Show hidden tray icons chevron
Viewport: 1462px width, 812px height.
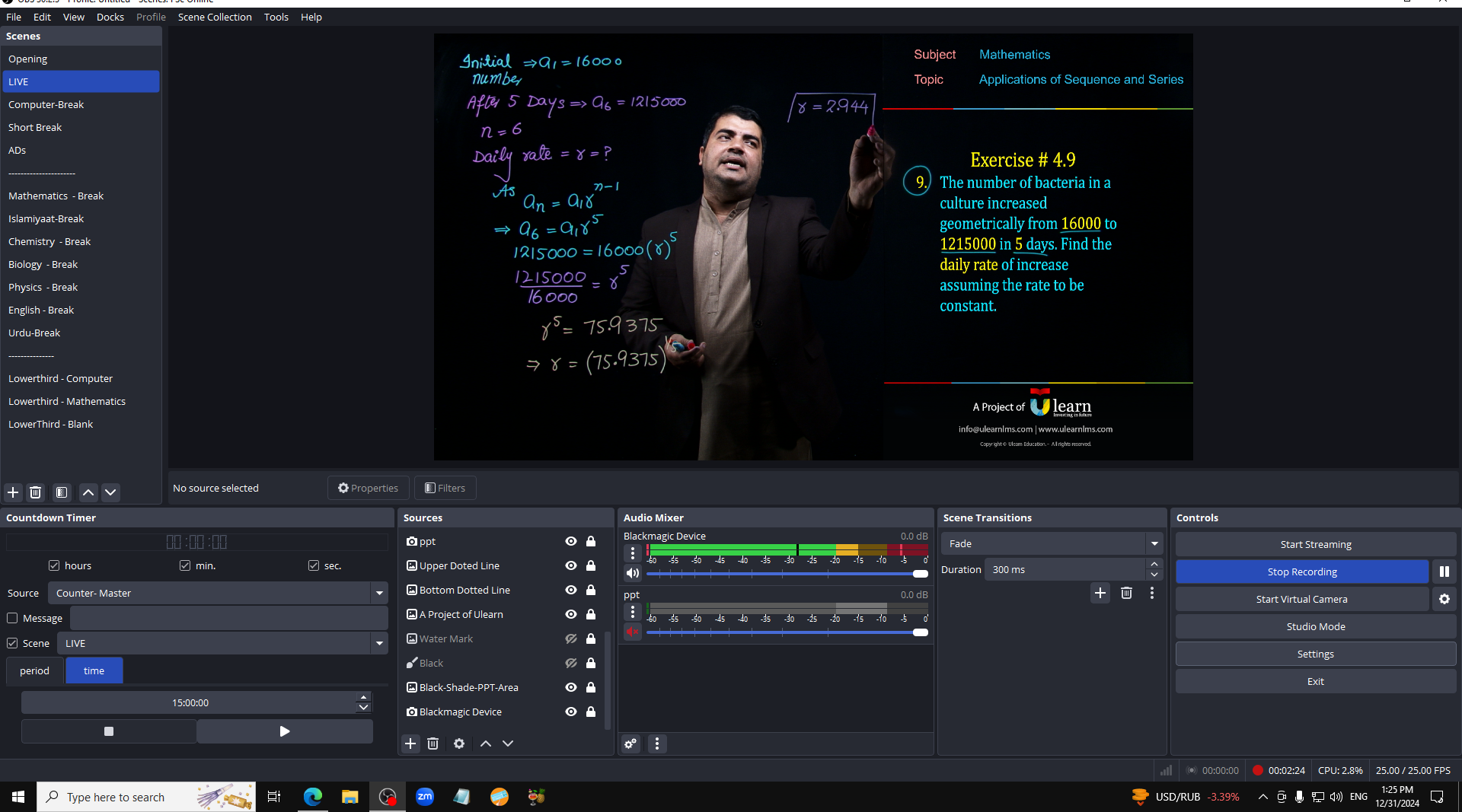[x=1262, y=797]
